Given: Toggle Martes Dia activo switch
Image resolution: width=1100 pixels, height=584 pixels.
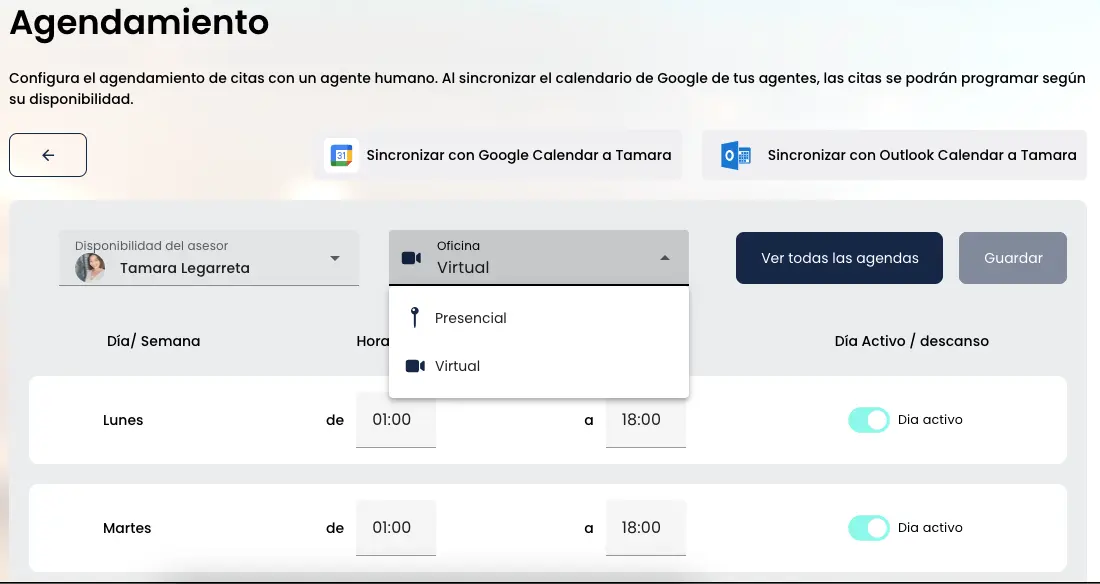Looking at the screenshot, I should 868,528.
